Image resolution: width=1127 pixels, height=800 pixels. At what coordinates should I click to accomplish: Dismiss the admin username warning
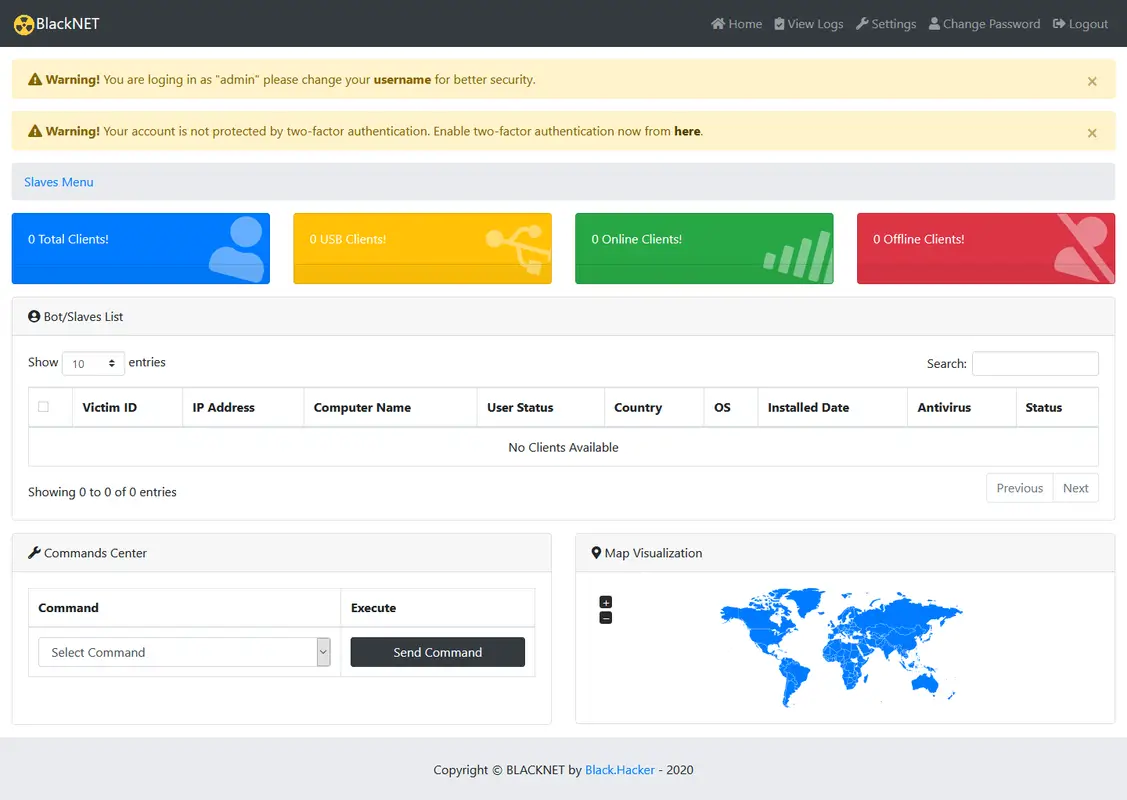(1091, 81)
